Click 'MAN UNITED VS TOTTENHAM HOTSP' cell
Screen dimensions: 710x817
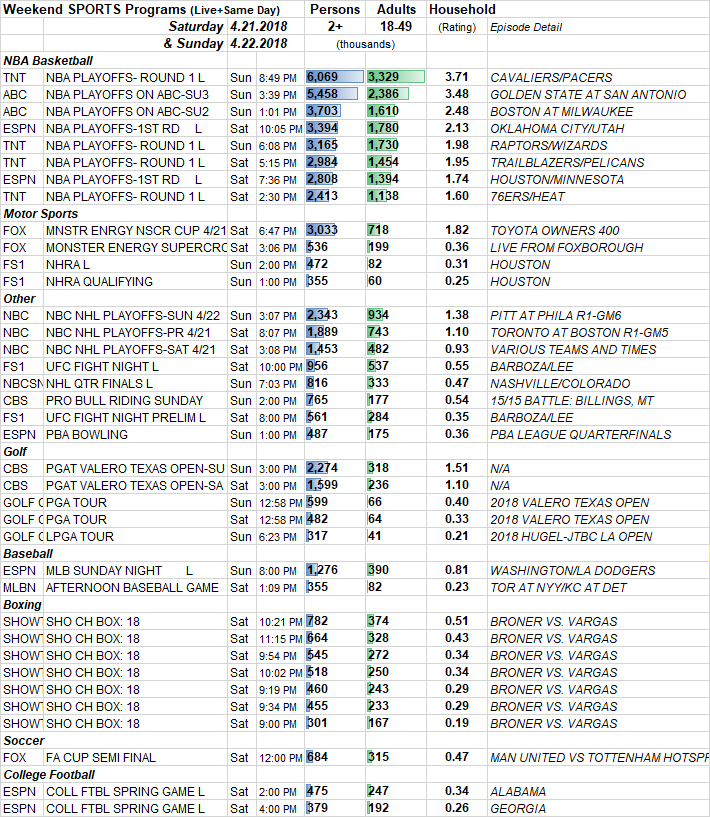[x=600, y=758]
